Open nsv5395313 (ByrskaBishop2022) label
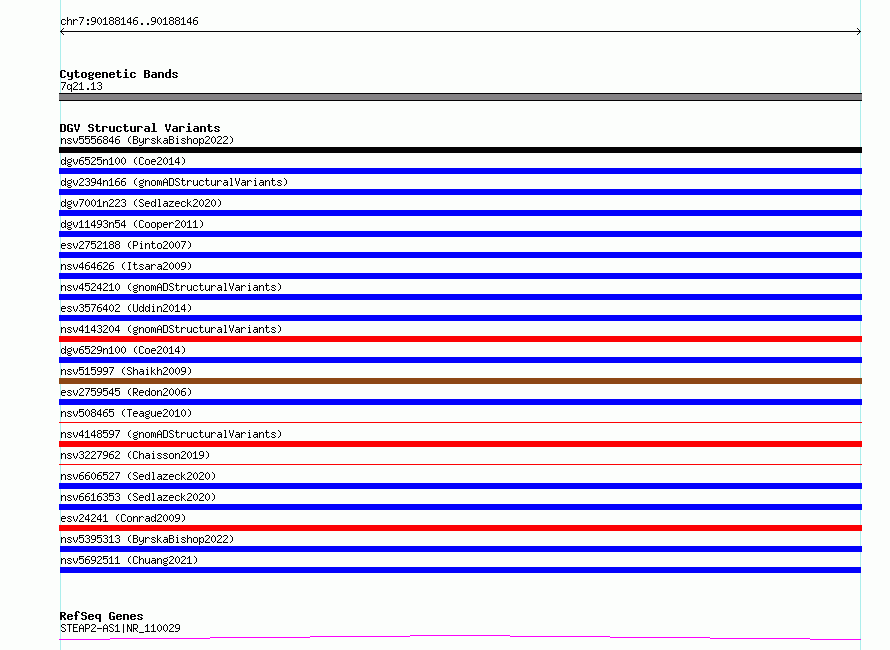 (x=147, y=539)
